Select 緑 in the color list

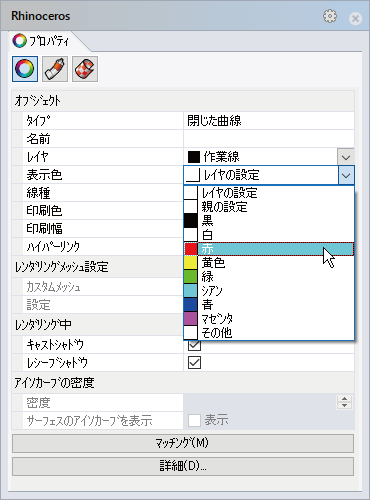269,277
